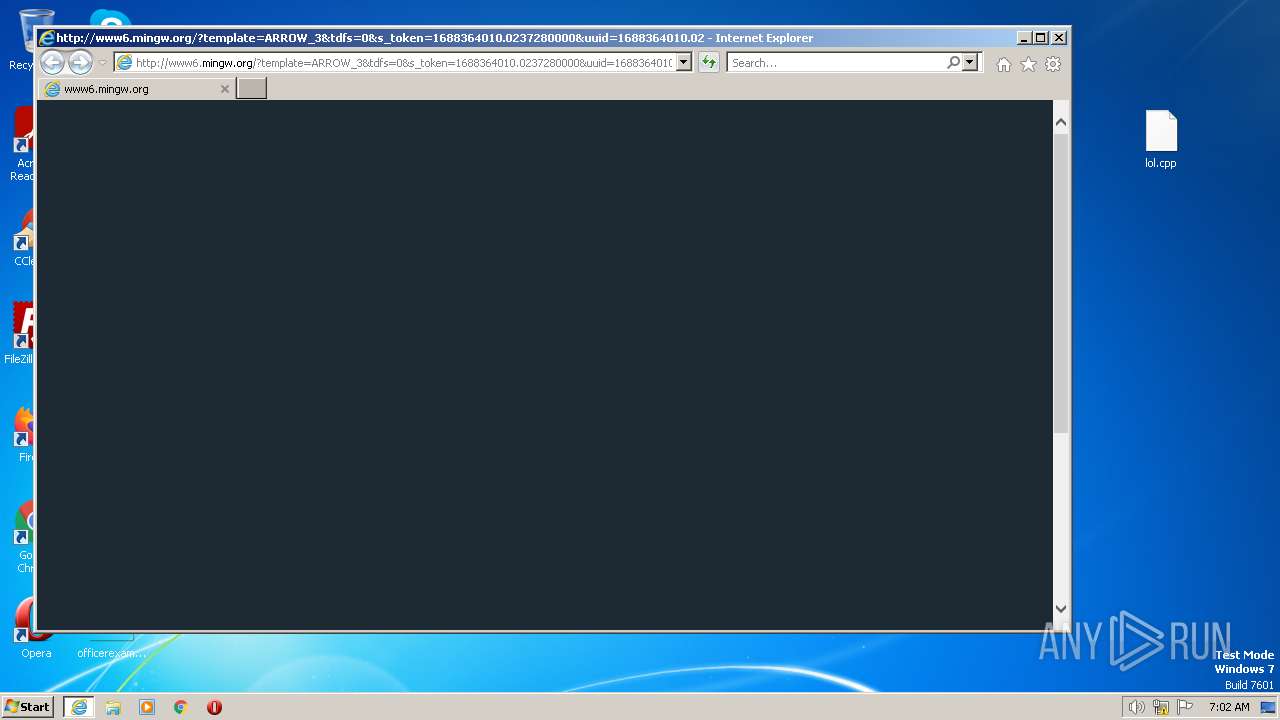The image size is (1280, 720).
Task: Click the scrollbar up arrow
Action: (1061, 122)
